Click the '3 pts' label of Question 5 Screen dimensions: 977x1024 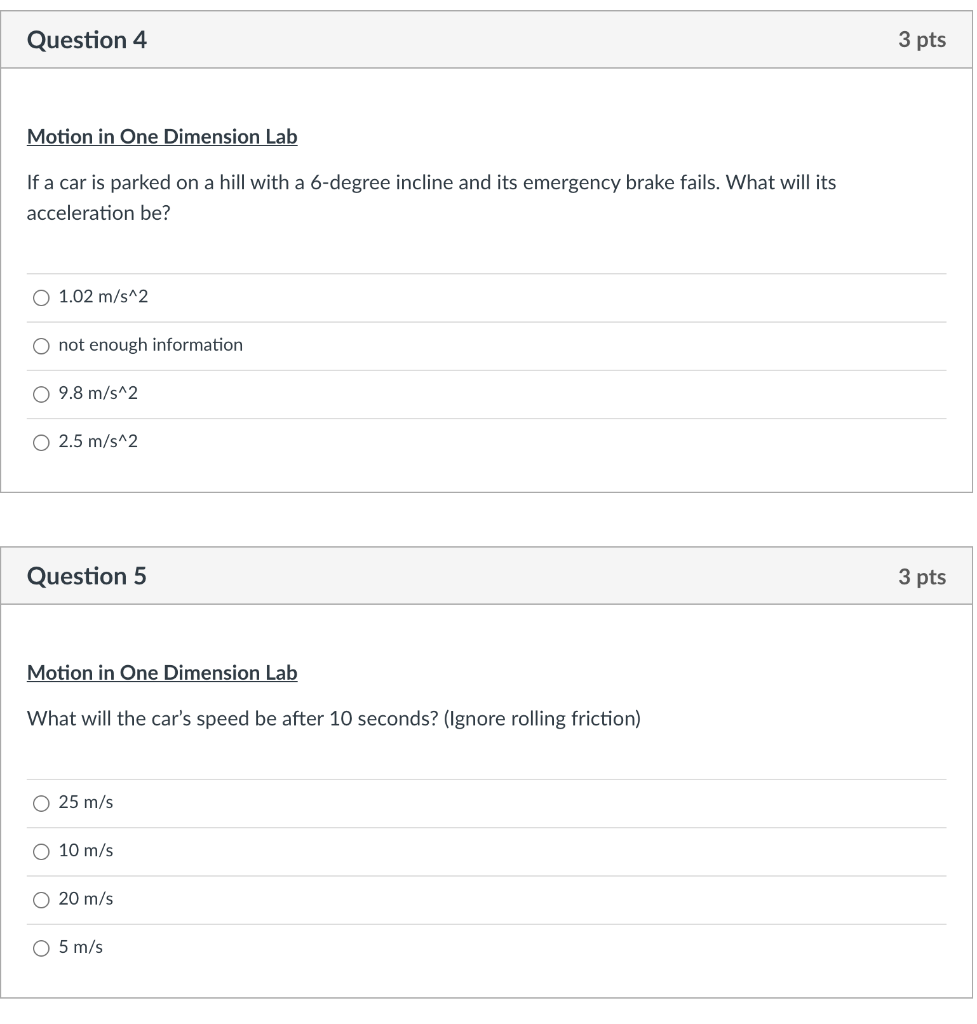[921, 576]
